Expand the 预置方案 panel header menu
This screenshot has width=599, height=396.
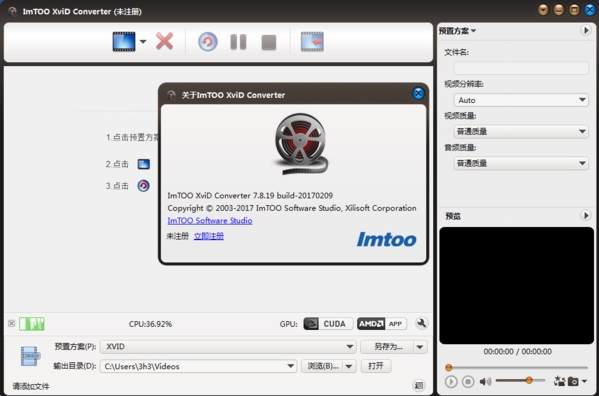click(457, 31)
